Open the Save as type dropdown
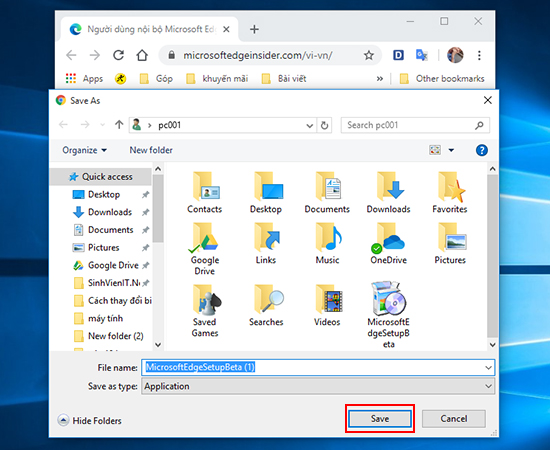Image resolution: width=550 pixels, height=450 pixels. (488, 386)
